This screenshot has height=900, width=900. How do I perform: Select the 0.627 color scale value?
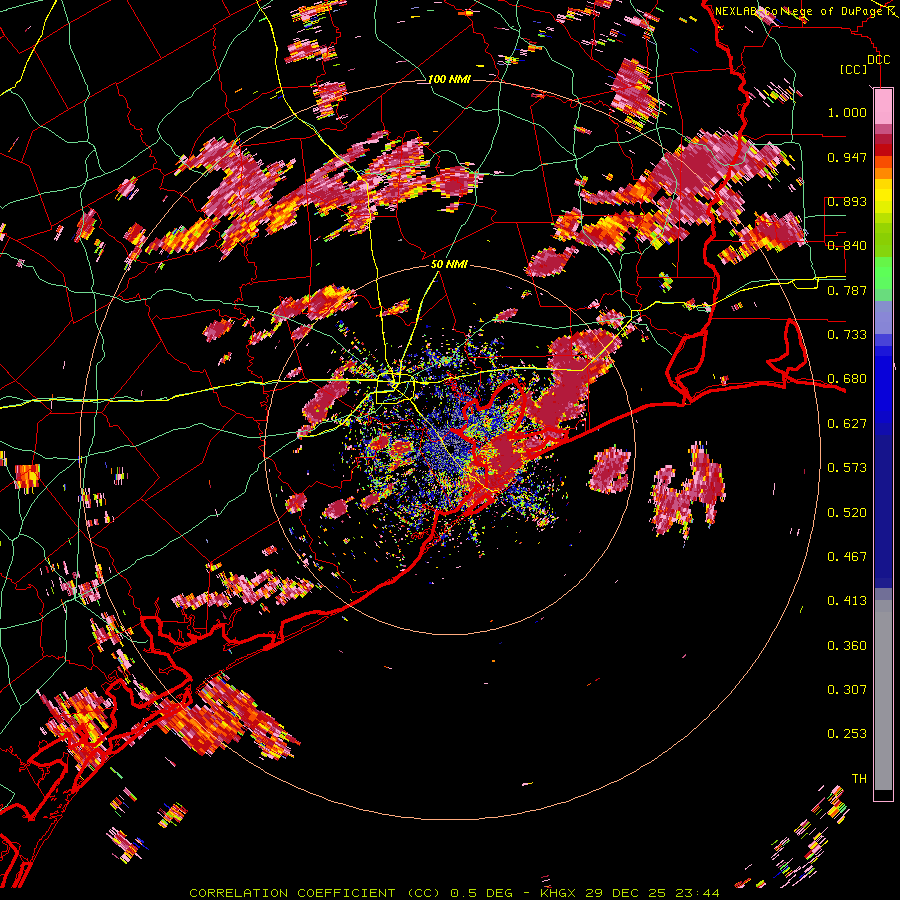click(847, 424)
